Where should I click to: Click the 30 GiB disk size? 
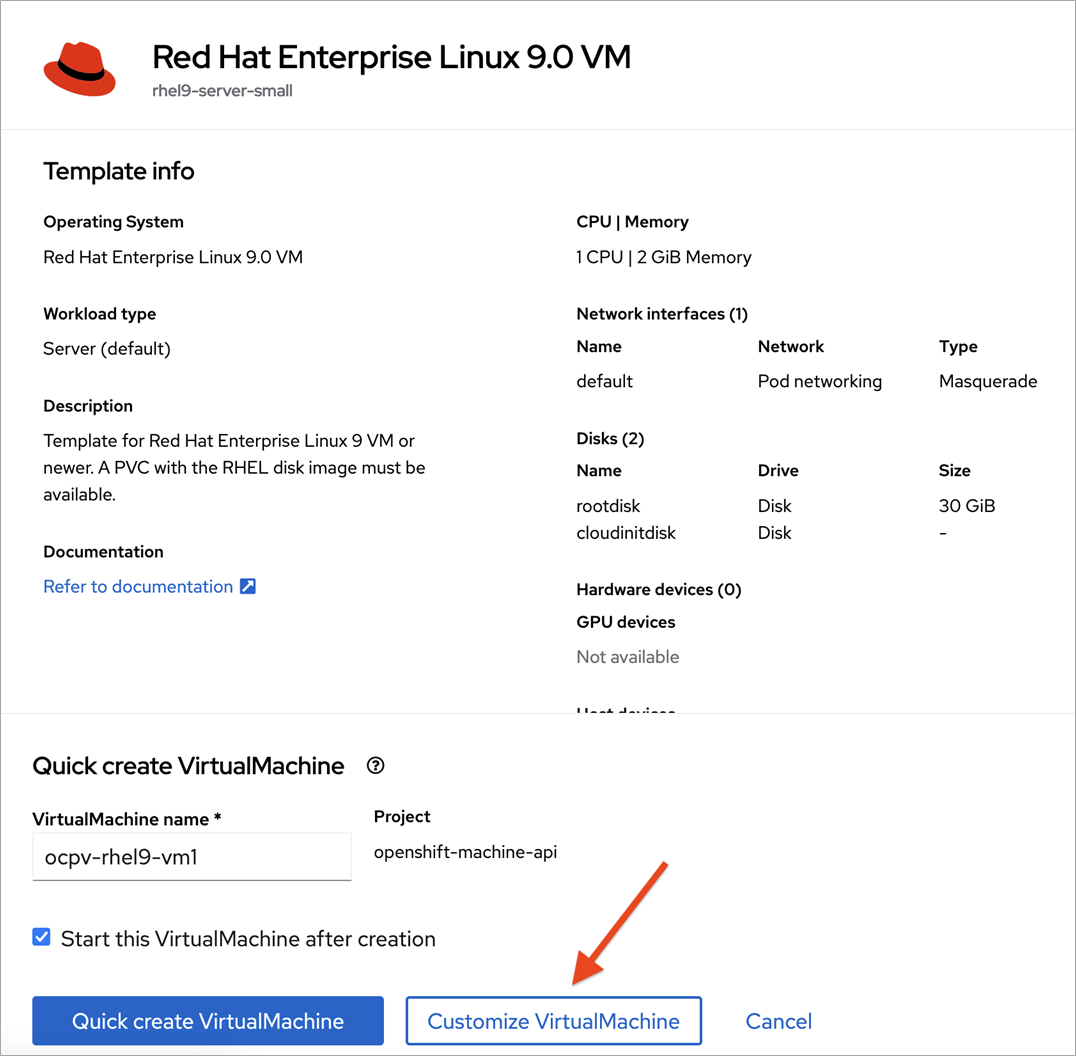point(966,506)
